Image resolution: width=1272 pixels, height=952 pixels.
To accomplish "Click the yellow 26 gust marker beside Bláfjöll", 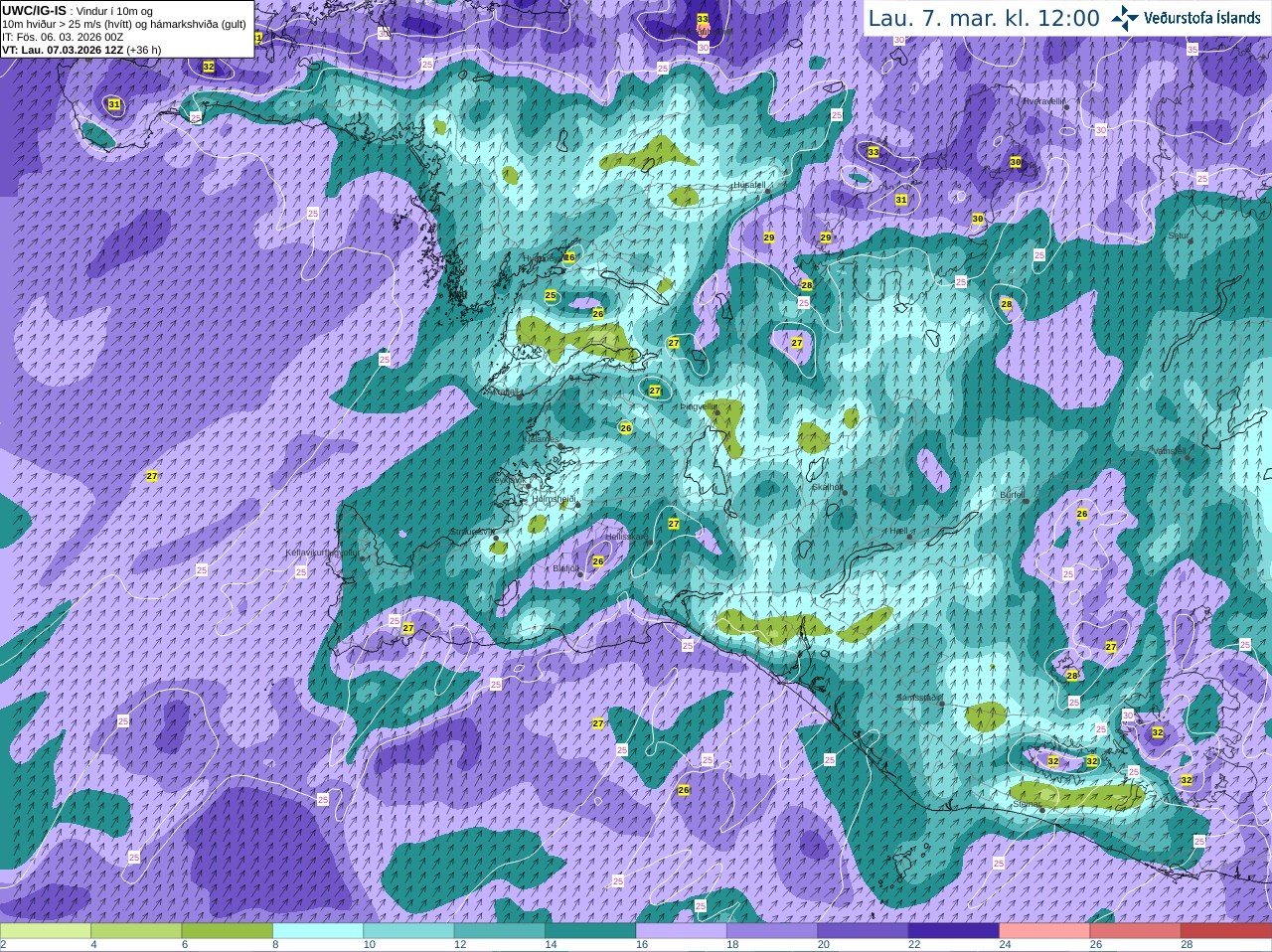I will pyautogui.click(x=598, y=561).
